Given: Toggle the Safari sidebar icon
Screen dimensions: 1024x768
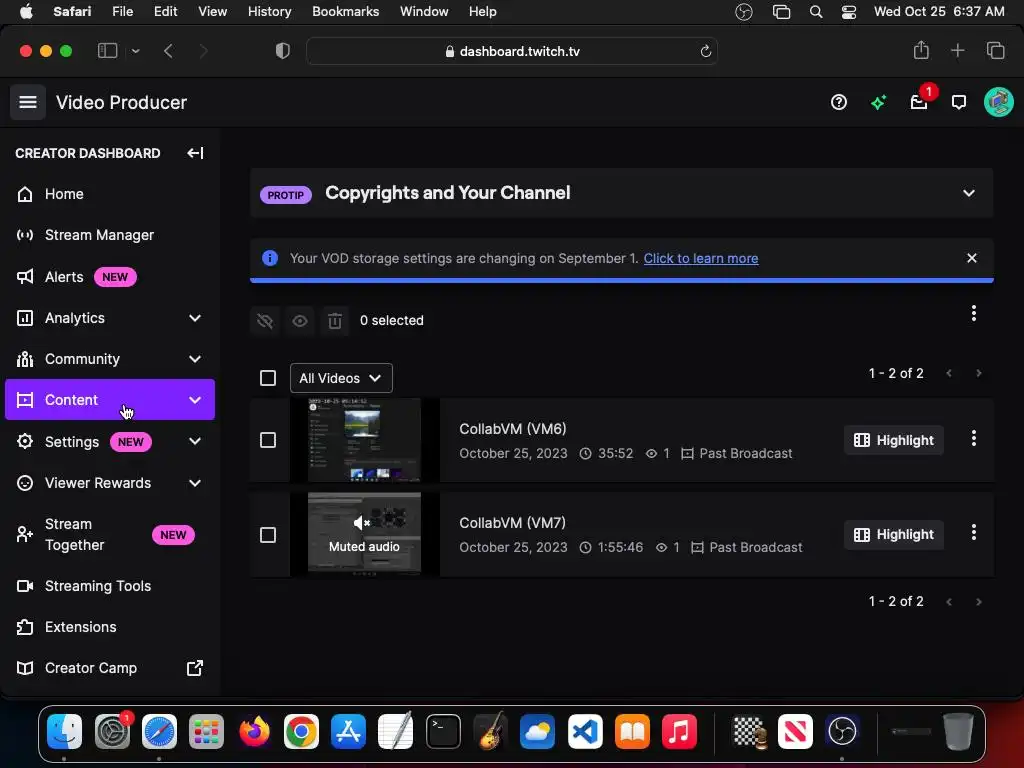Looking at the screenshot, I should click(107, 51).
